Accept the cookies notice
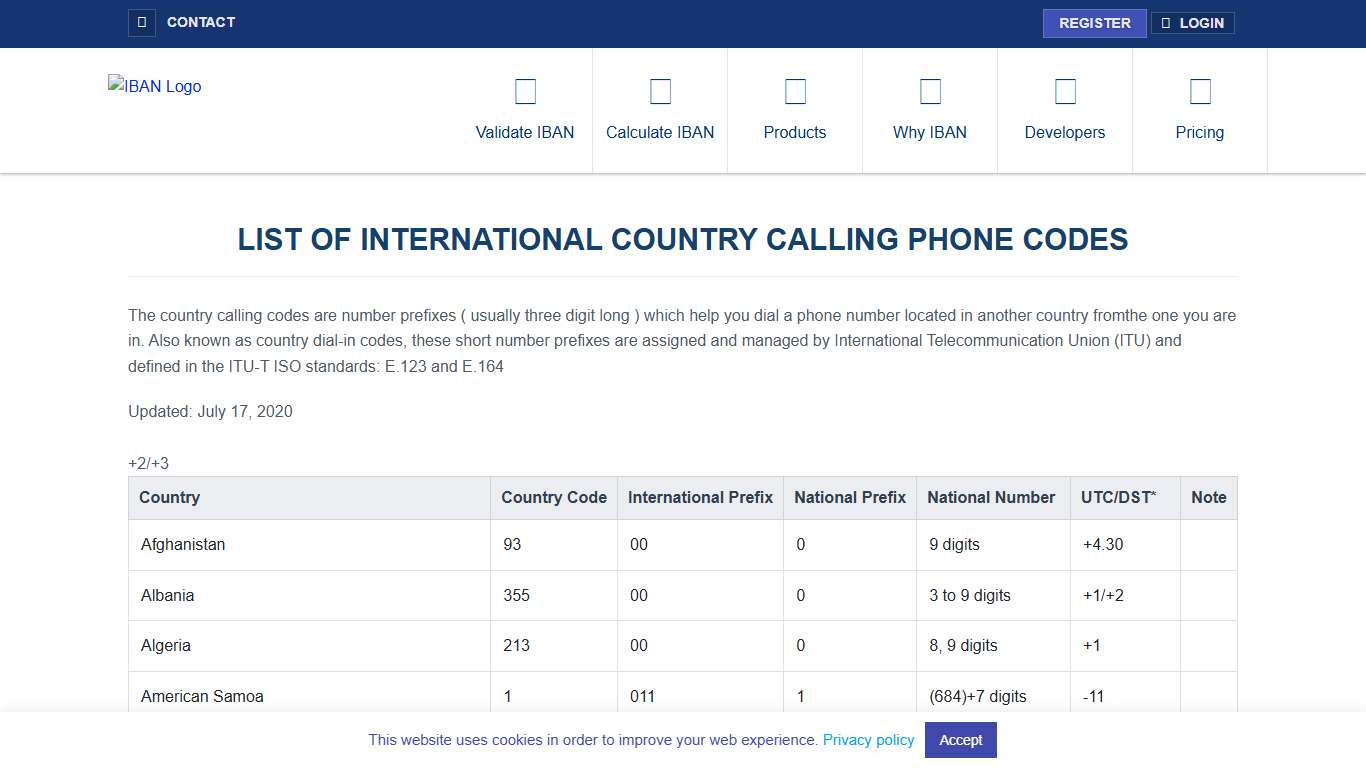 point(960,740)
